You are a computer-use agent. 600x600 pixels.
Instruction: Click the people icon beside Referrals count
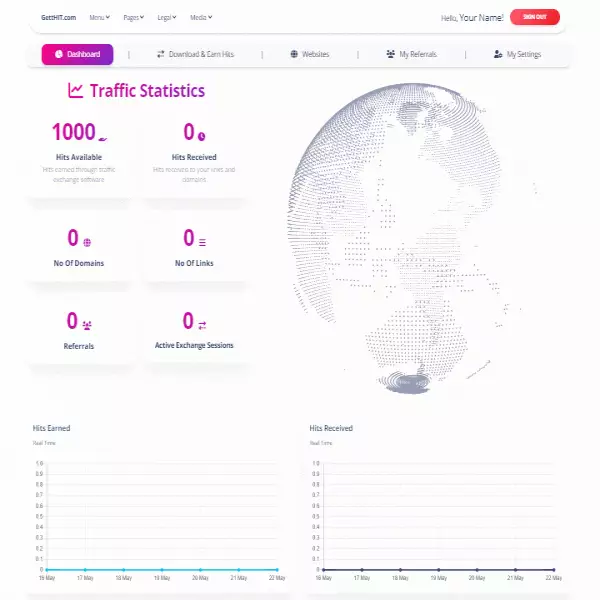(x=87, y=325)
